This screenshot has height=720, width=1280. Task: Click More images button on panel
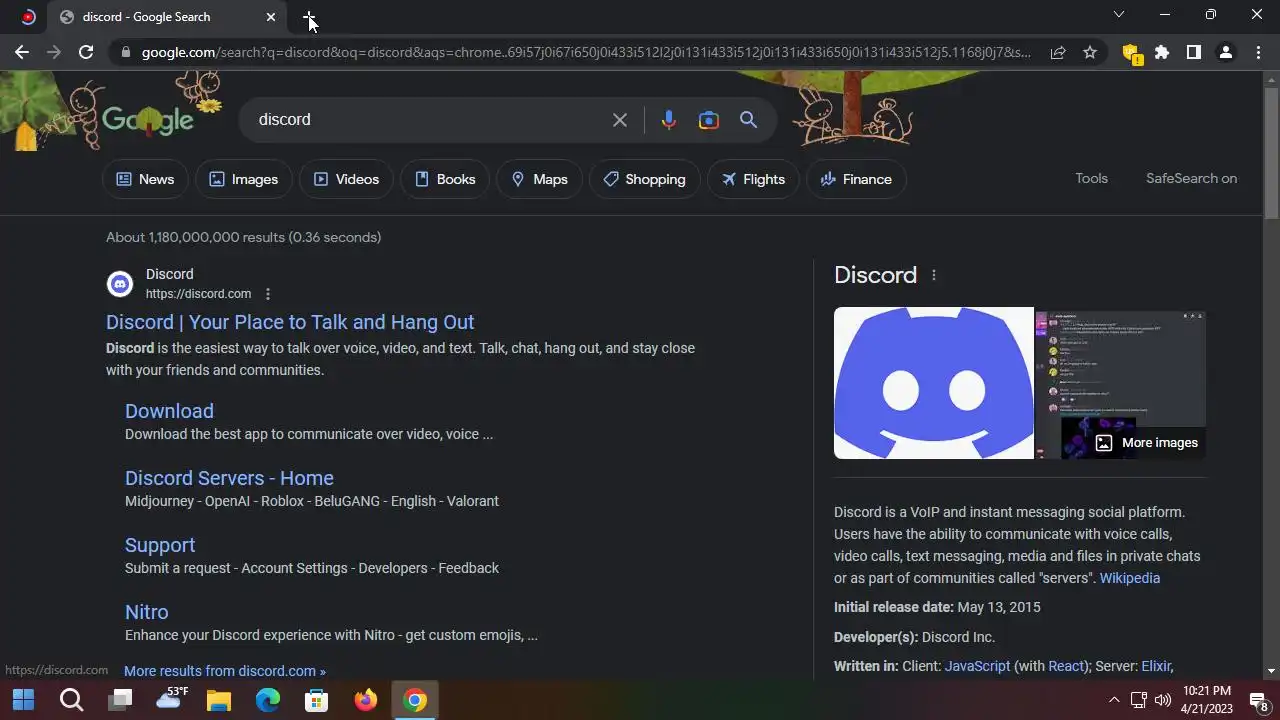coord(1147,443)
